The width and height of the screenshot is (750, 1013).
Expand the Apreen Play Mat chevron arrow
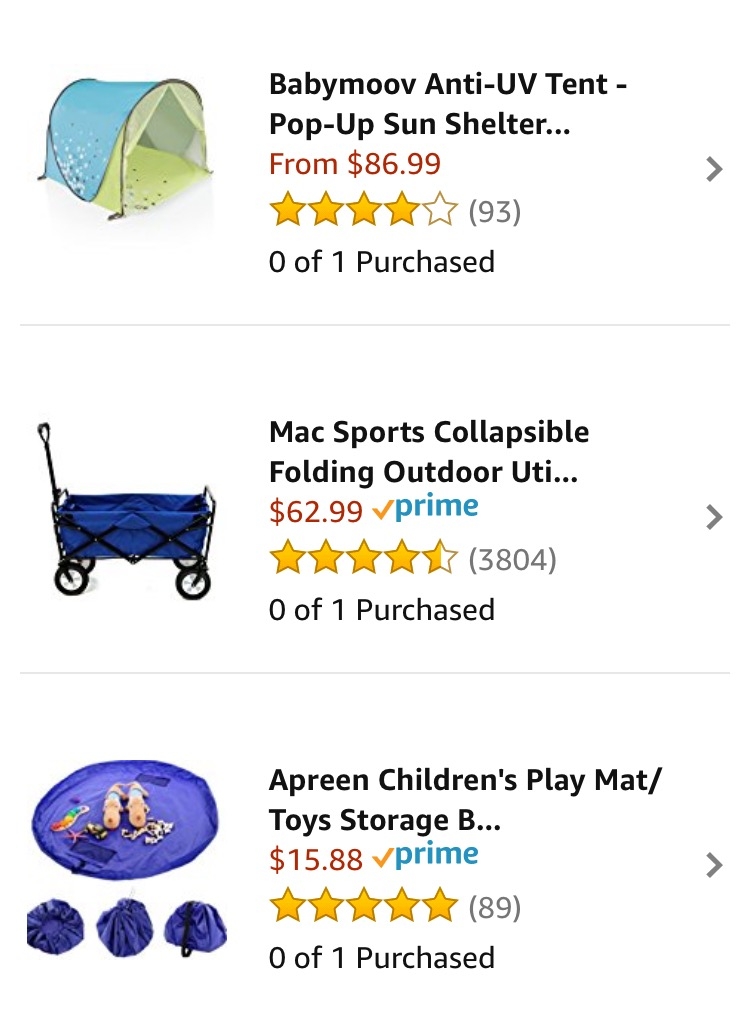pyautogui.click(x=714, y=865)
